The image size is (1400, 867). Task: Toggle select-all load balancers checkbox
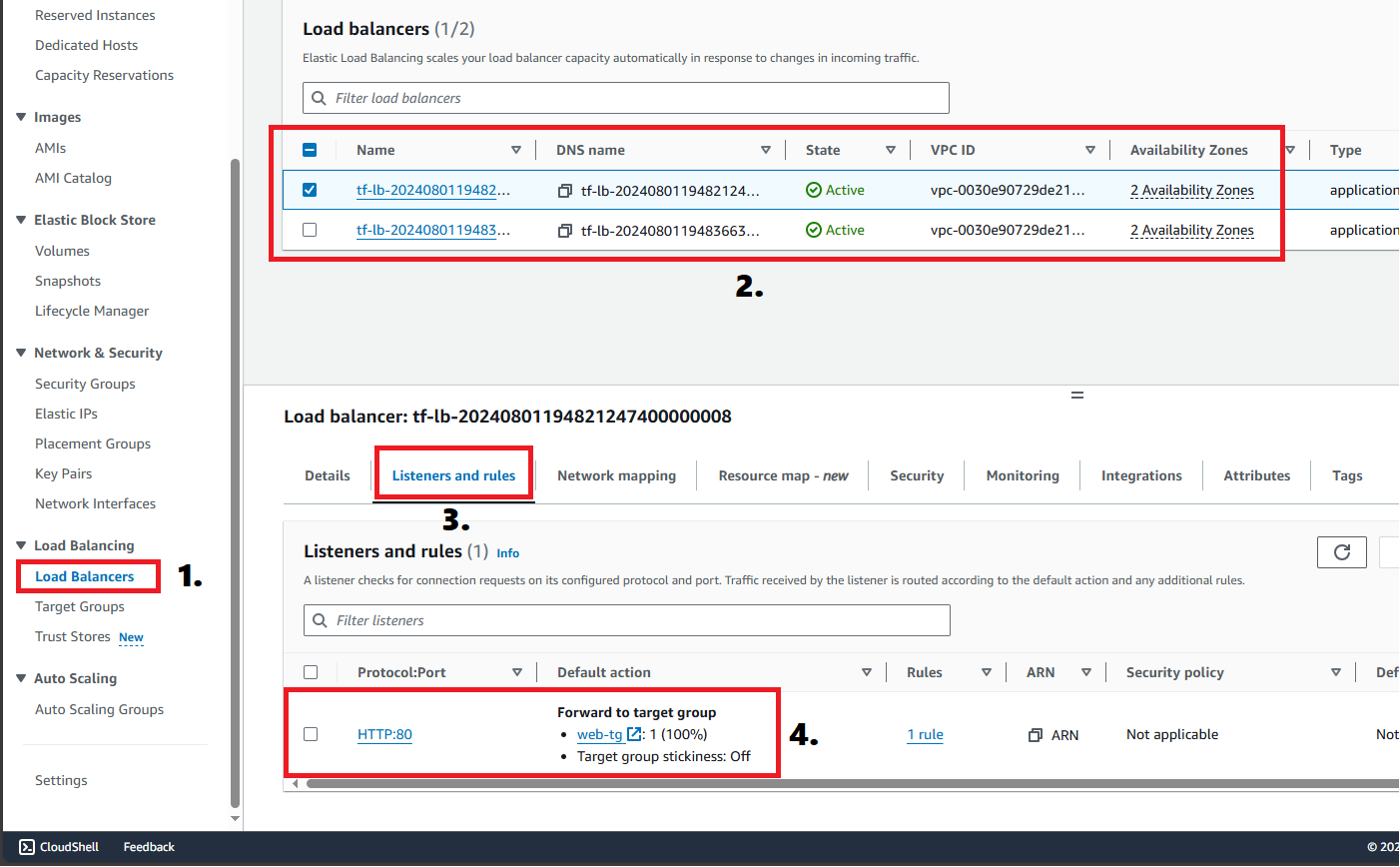click(310, 150)
